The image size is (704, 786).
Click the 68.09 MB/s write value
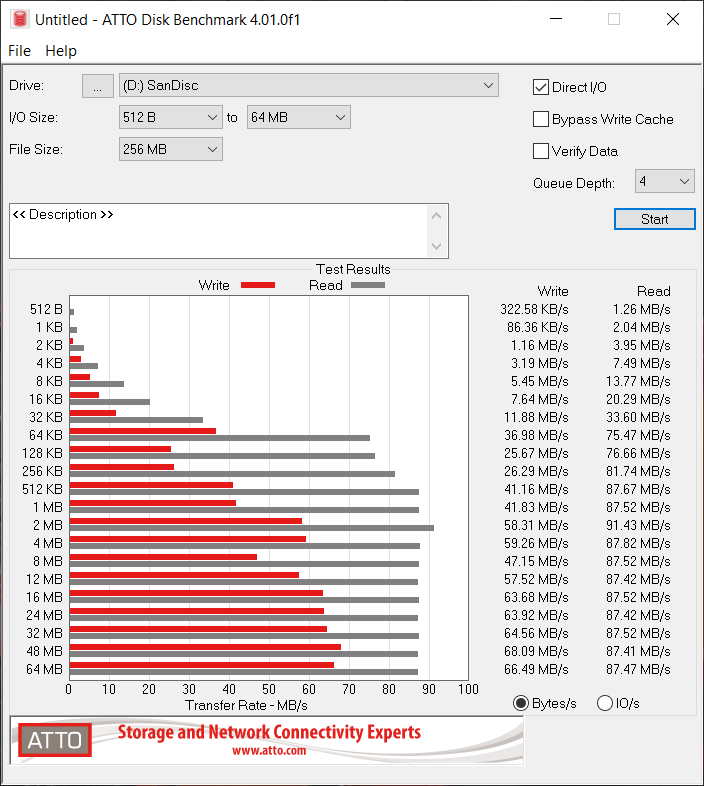[x=536, y=651]
